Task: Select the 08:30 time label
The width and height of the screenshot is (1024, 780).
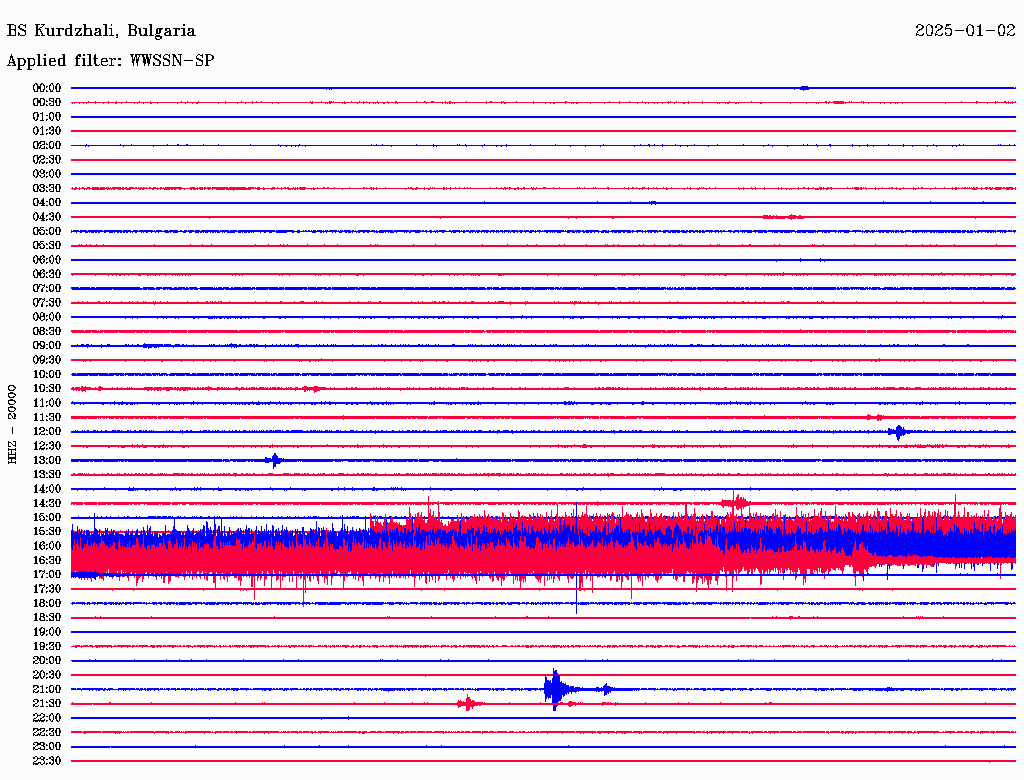Action: 47,331
